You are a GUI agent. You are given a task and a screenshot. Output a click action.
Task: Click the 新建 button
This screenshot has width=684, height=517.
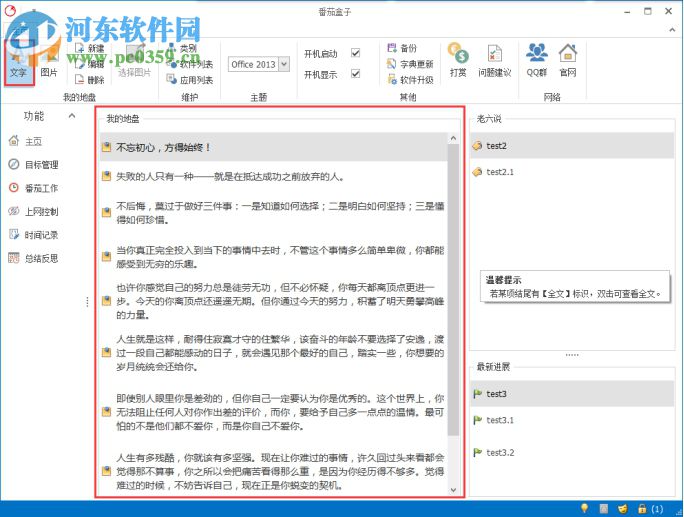click(90, 48)
